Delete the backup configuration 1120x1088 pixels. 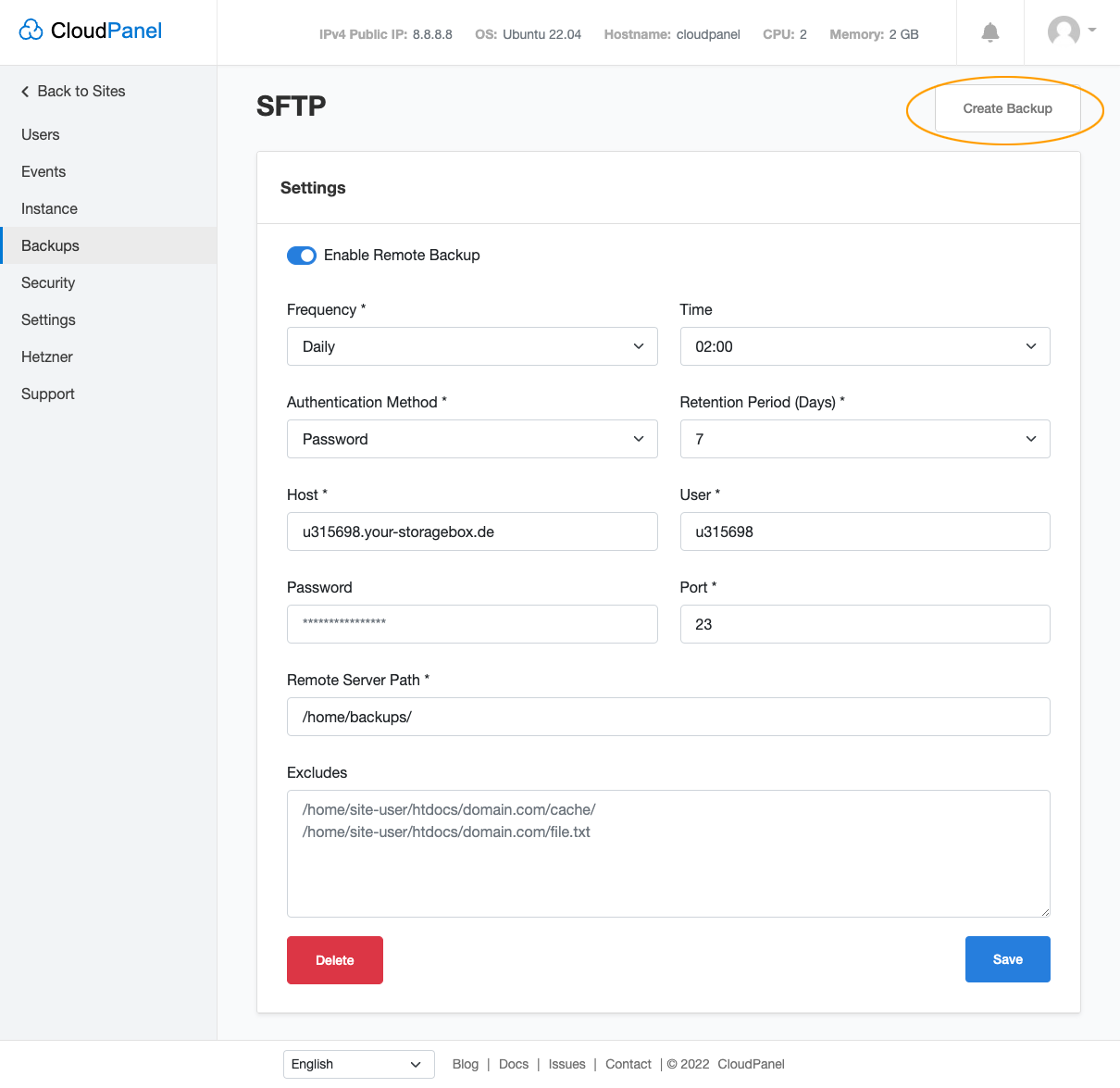334,959
